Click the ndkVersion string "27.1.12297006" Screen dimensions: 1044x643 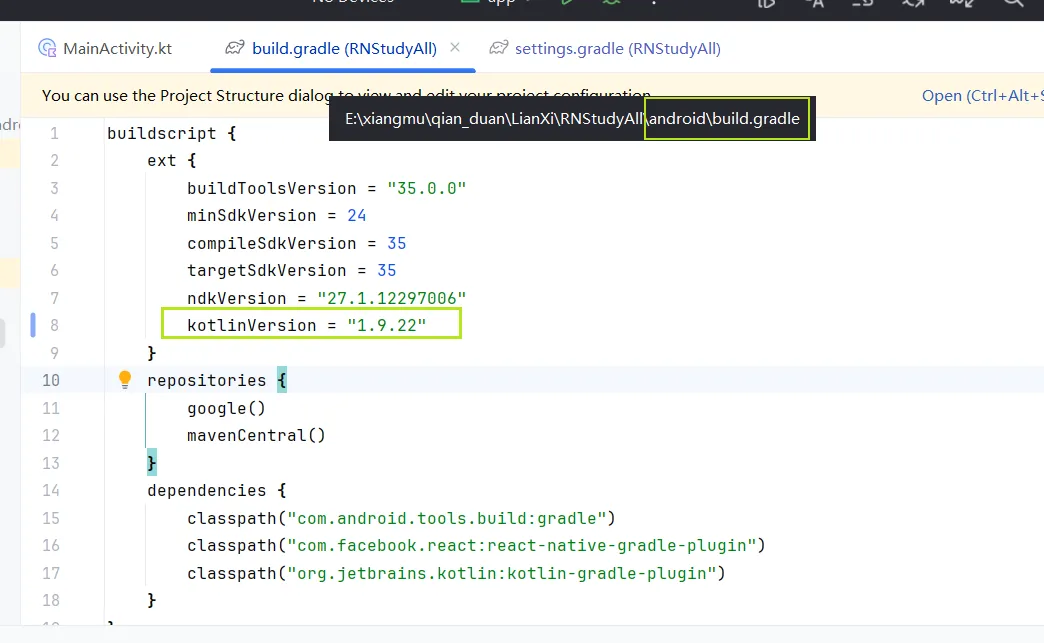(x=392, y=298)
